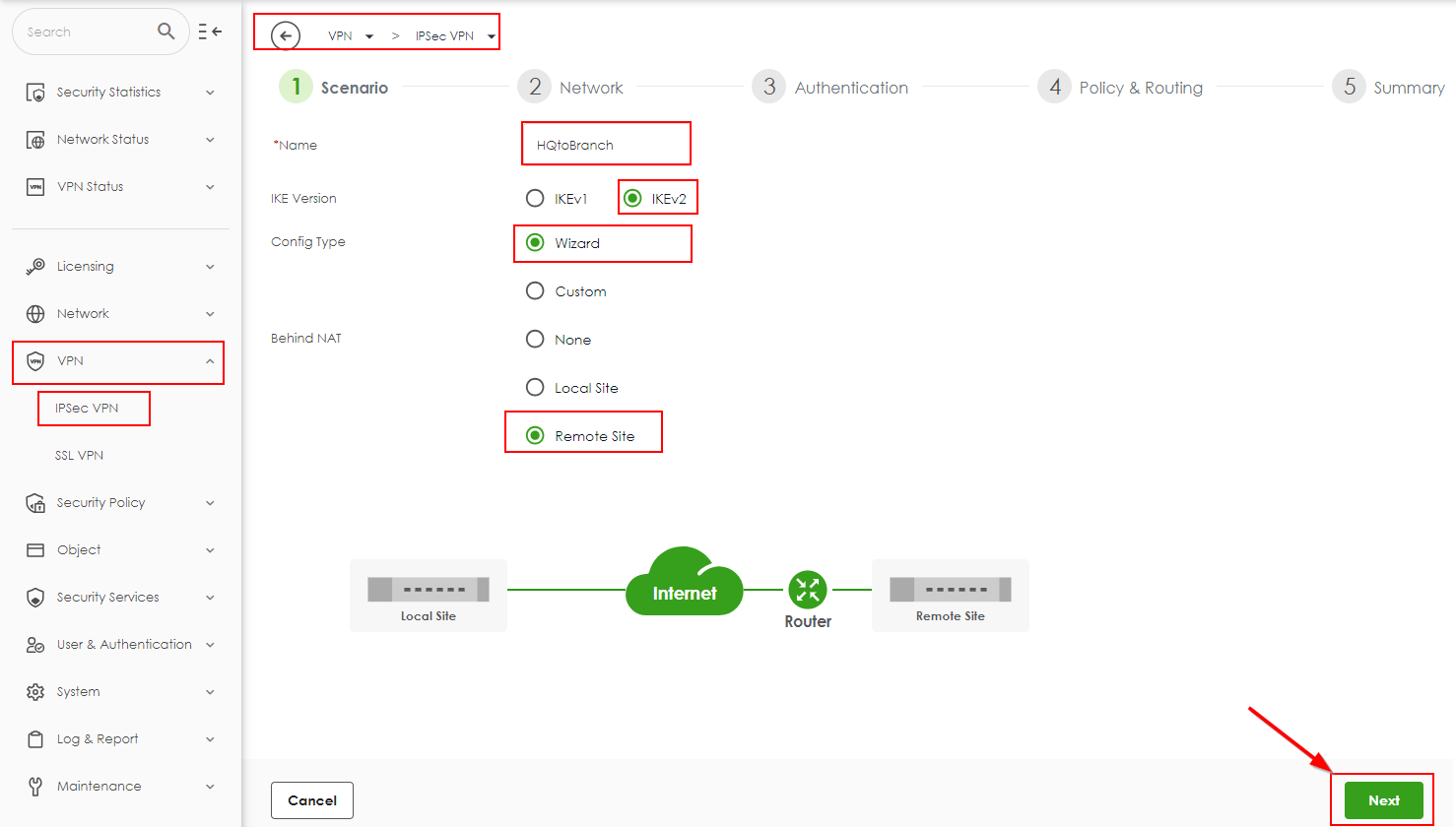Expand the IPSec VPN breadcrumb dropdown
This screenshot has width=1456, height=827.
point(491,33)
